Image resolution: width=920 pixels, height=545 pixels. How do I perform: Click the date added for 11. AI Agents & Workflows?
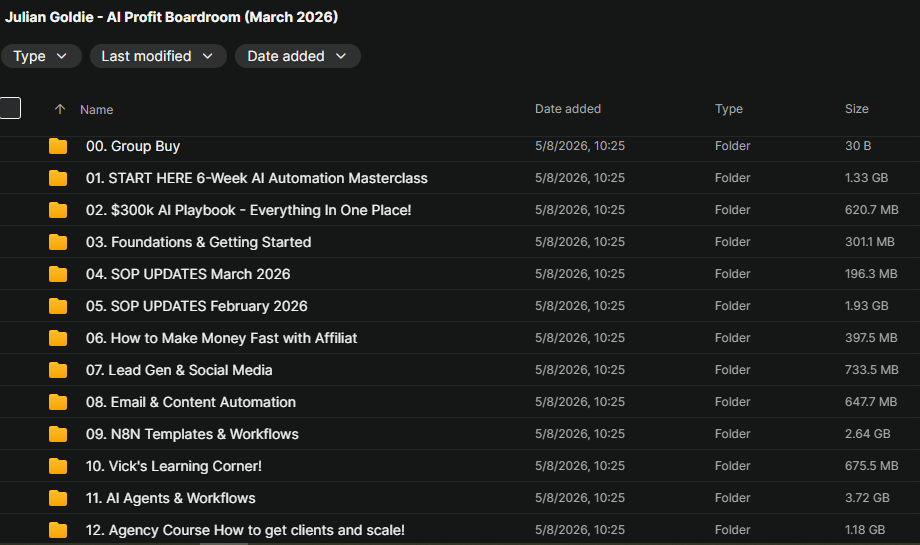click(580, 497)
